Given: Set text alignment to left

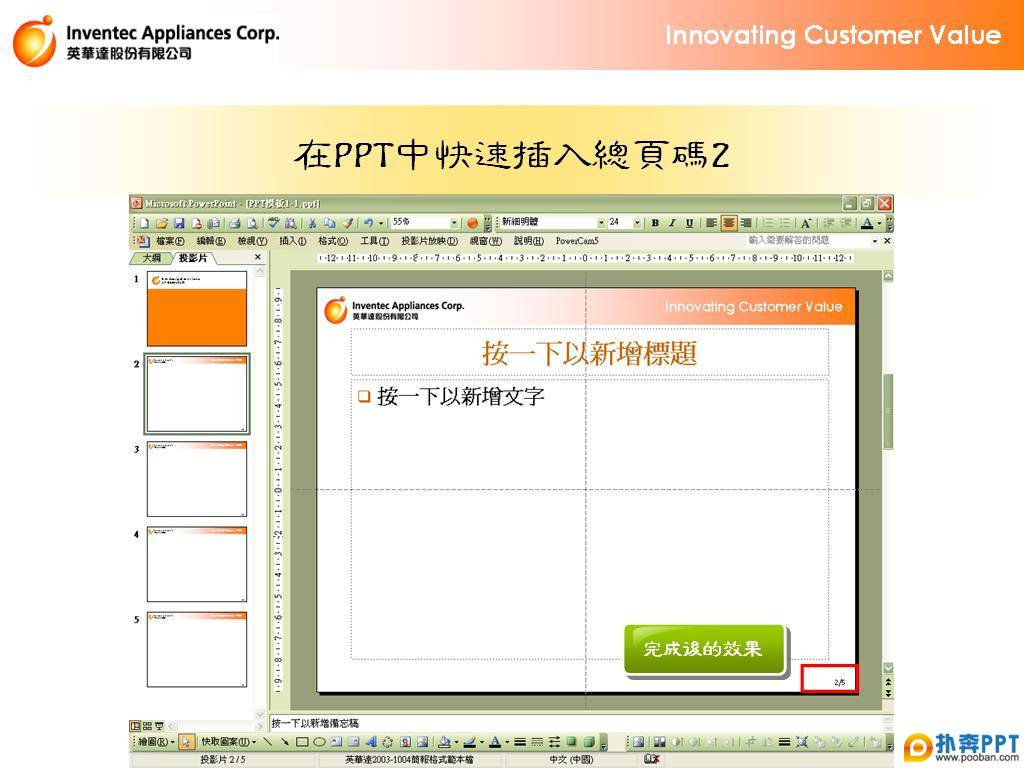Looking at the screenshot, I should [x=711, y=223].
